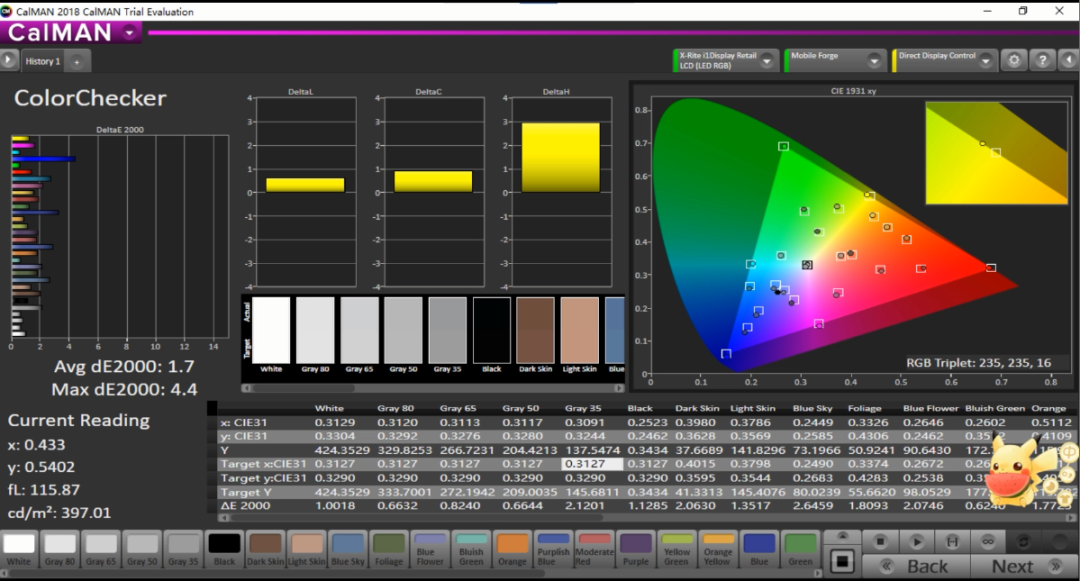Viewport: 1080px width, 581px height.
Task: Open the settings gear in the toolbar
Action: pos(1014,60)
